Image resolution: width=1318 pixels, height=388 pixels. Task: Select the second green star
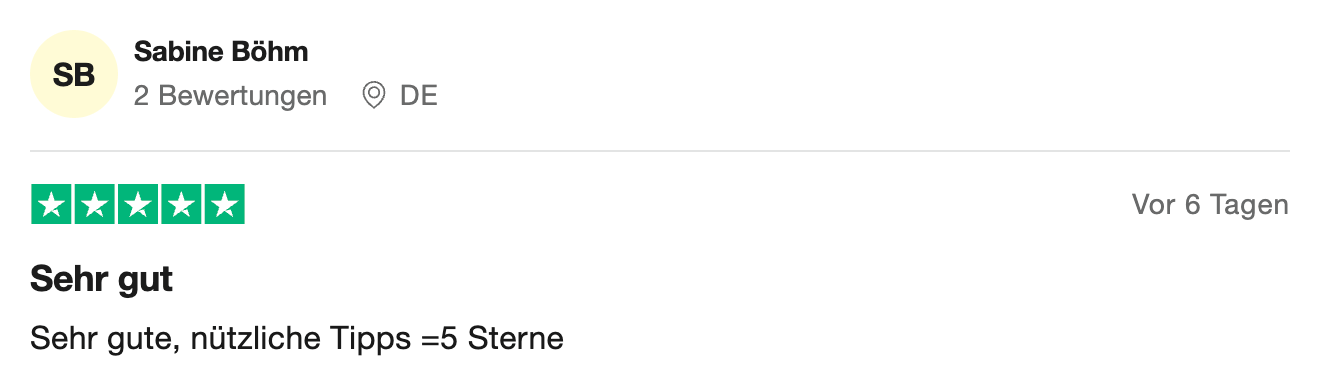[x=94, y=205]
